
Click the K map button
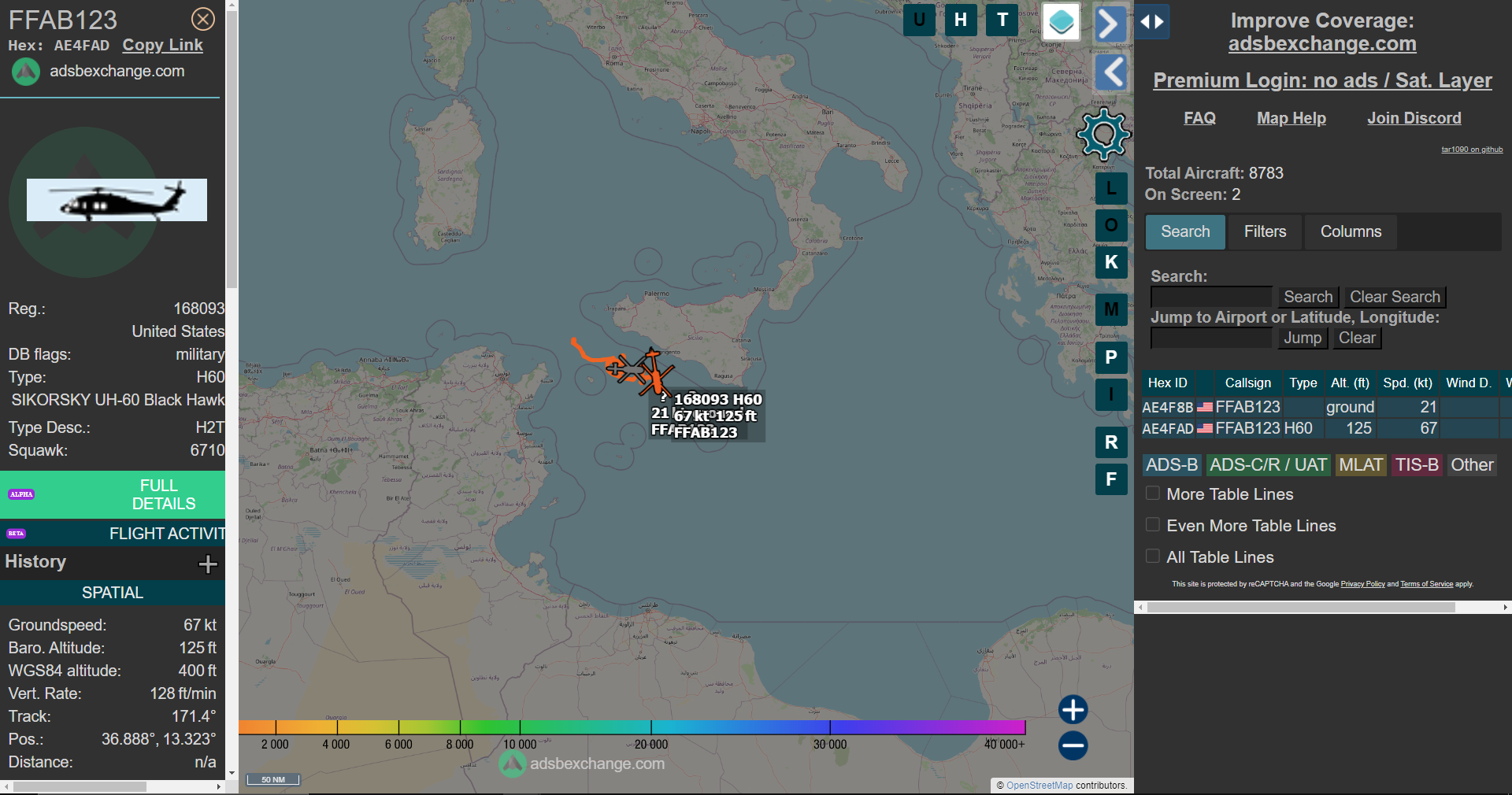(1111, 262)
